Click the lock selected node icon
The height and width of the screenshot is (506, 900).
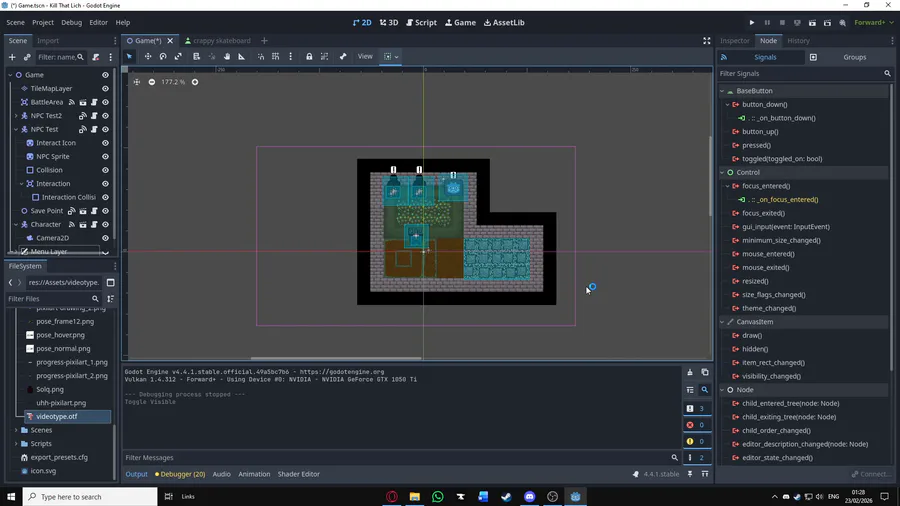tap(309, 57)
